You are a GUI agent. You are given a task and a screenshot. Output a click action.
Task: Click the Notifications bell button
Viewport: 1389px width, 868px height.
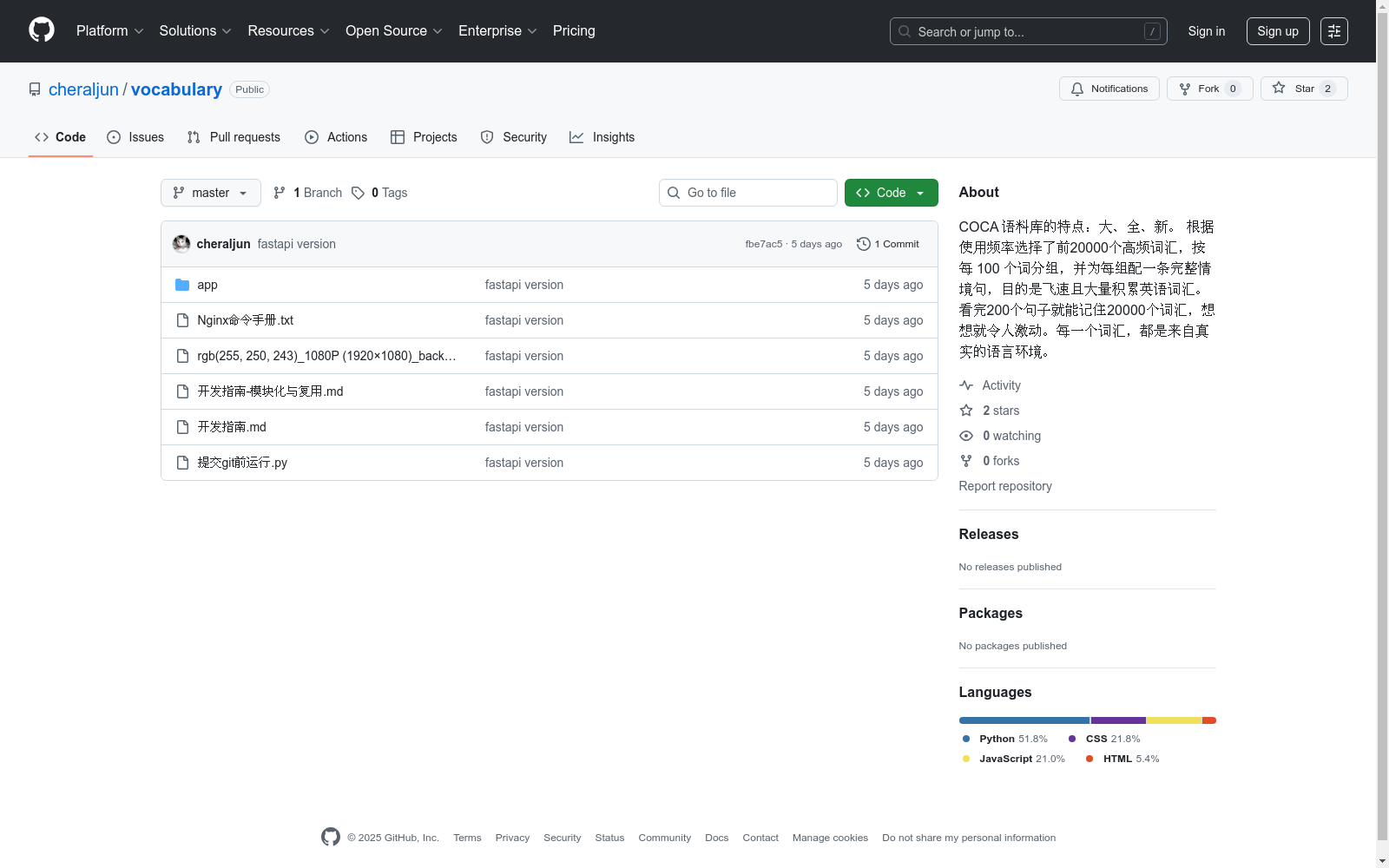(x=1109, y=89)
